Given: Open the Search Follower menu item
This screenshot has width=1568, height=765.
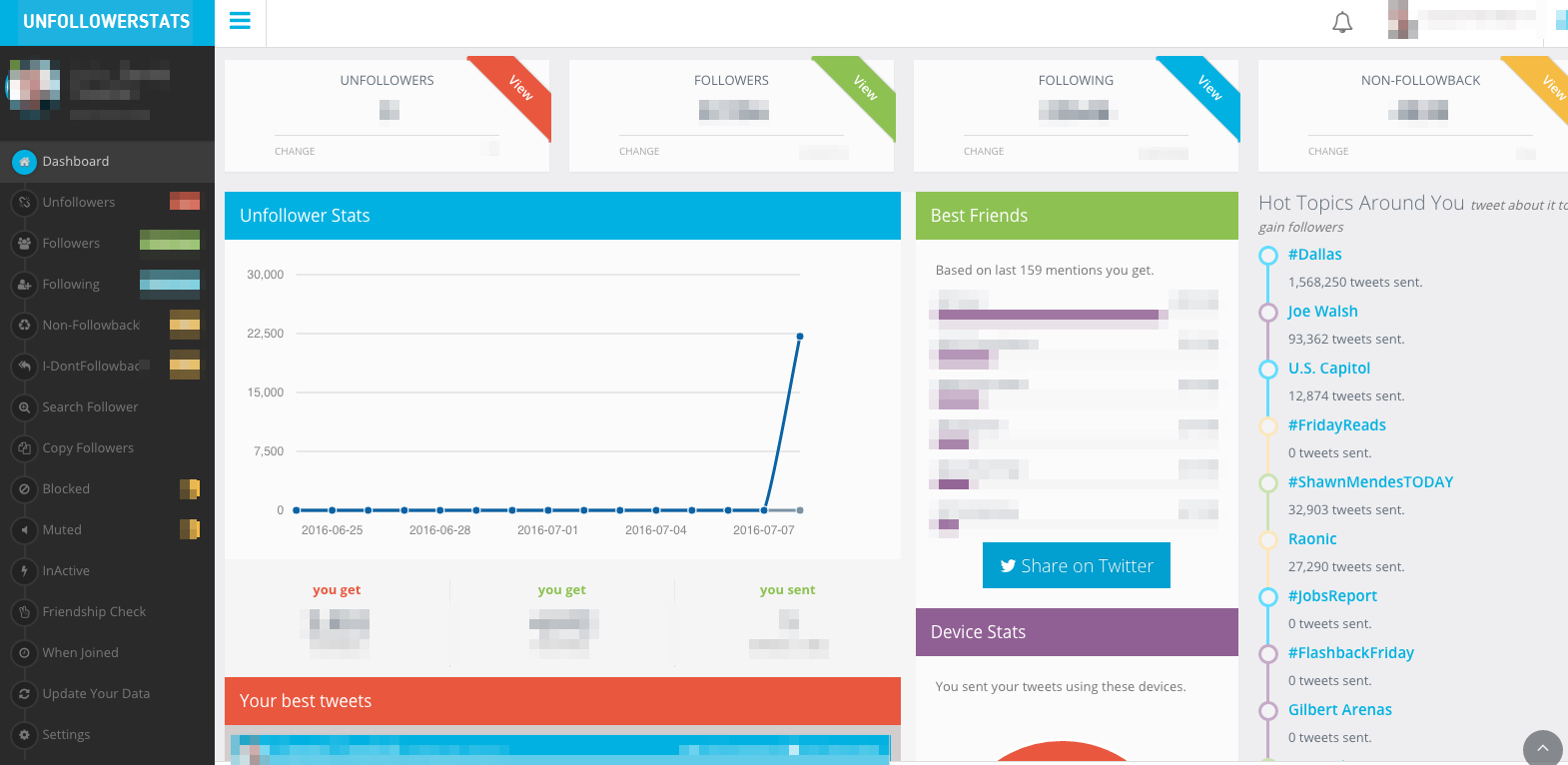Looking at the screenshot, I should tap(107, 407).
